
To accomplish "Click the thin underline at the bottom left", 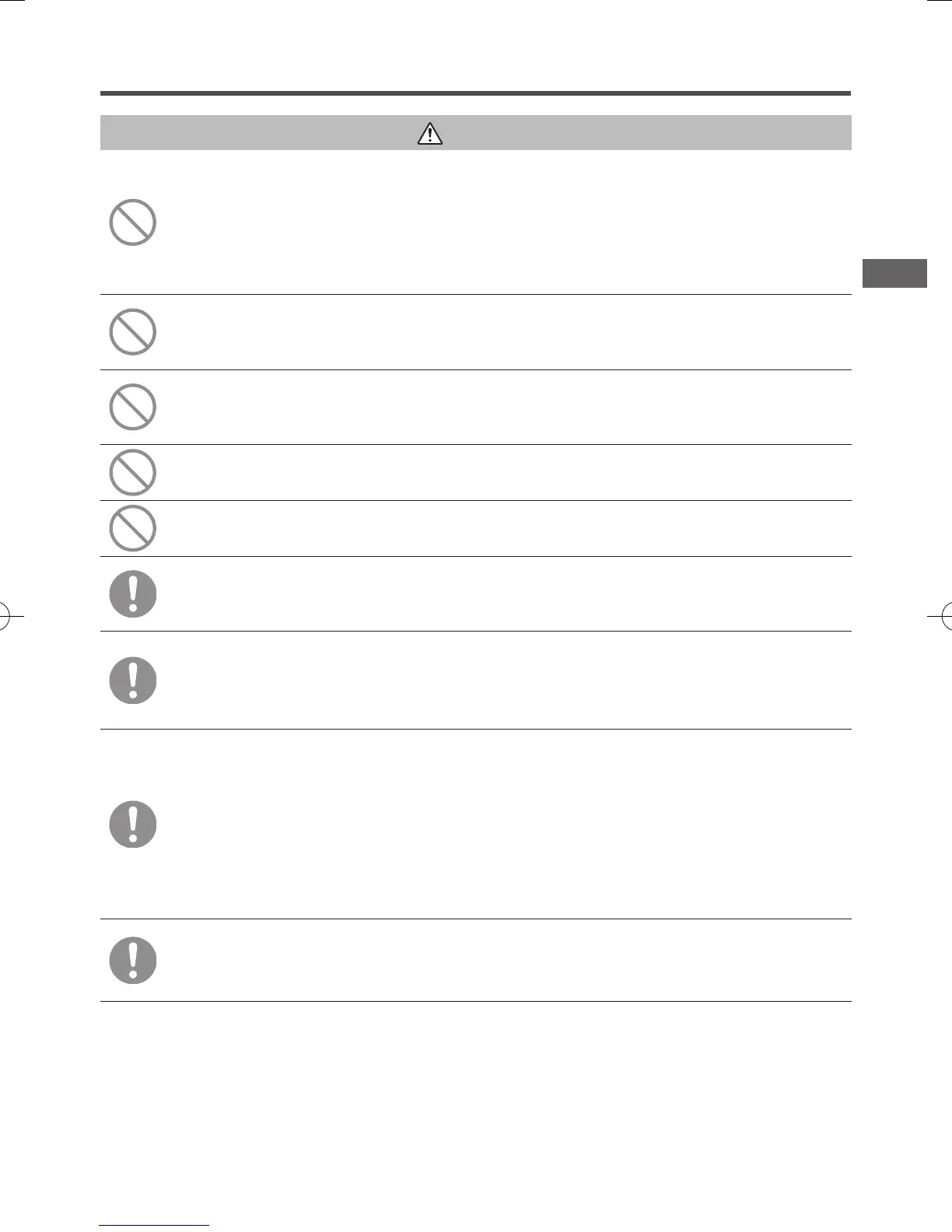I will (x=155, y=1226).
